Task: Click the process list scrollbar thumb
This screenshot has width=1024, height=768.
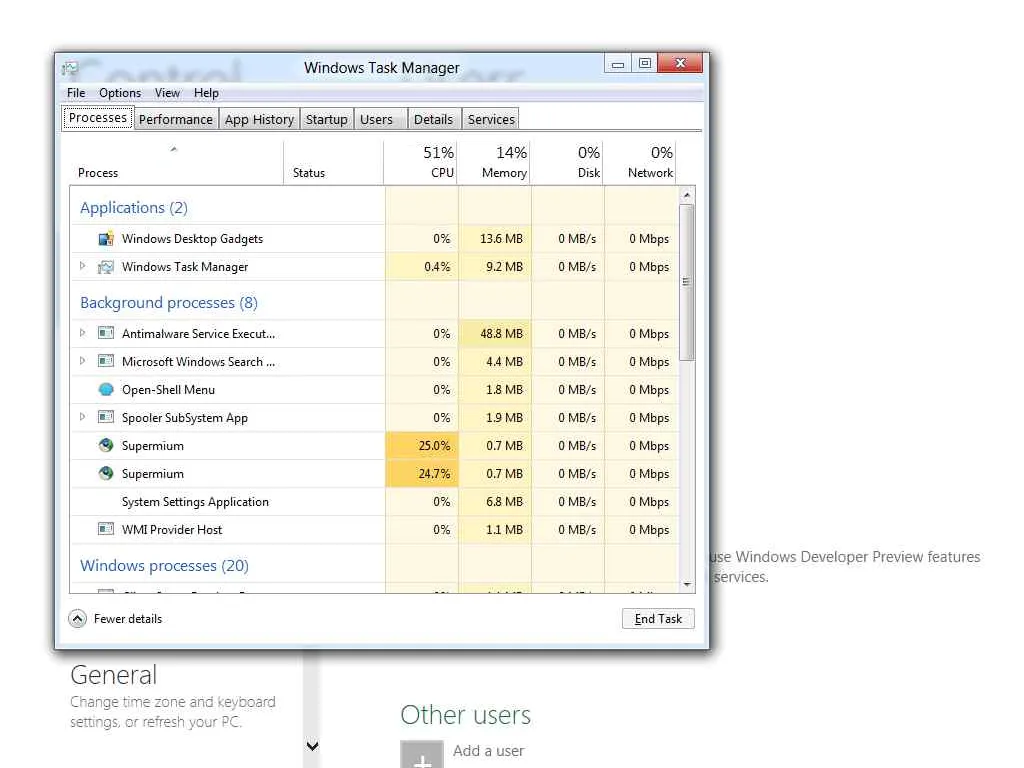Action: pyautogui.click(x=686, y=282)
